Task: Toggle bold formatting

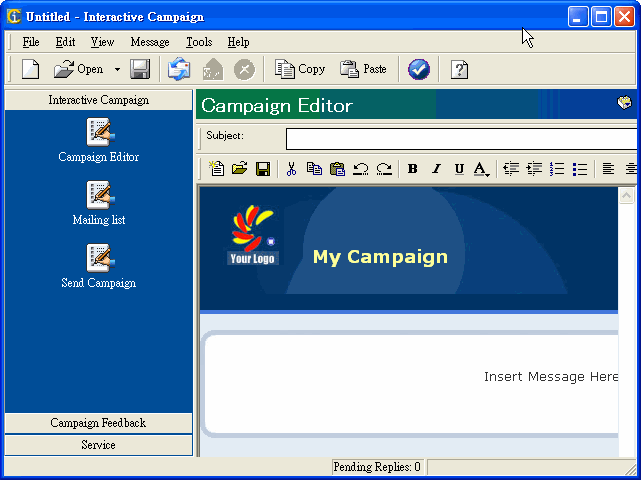Action: [412, 168]
